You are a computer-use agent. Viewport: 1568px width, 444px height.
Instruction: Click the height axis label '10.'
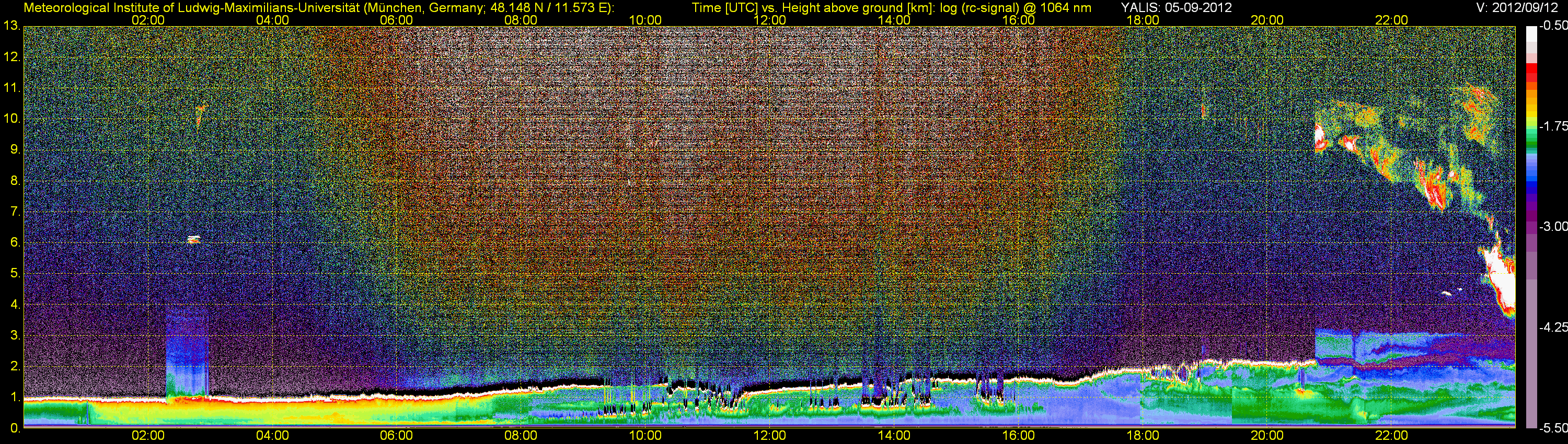(12, 119)
